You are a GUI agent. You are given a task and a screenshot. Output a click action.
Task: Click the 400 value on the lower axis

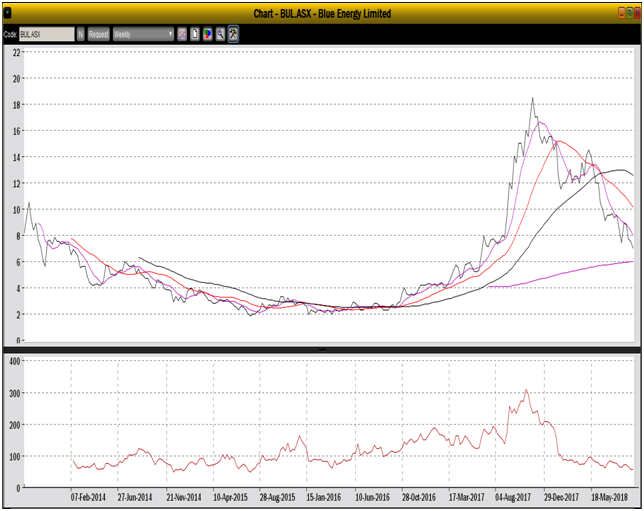(x=15, y=361)
